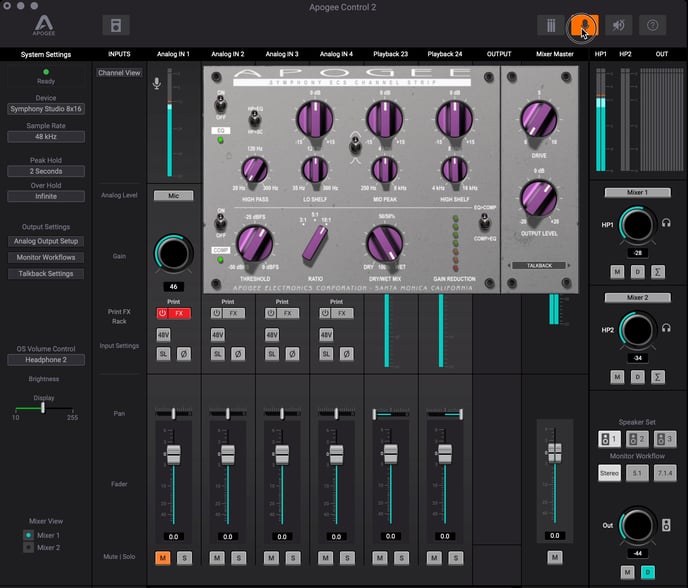Open Monitor Workflows settings
The width and height of the screenshot is (688, 588).
pyautogui.click(x=46, y=257)
